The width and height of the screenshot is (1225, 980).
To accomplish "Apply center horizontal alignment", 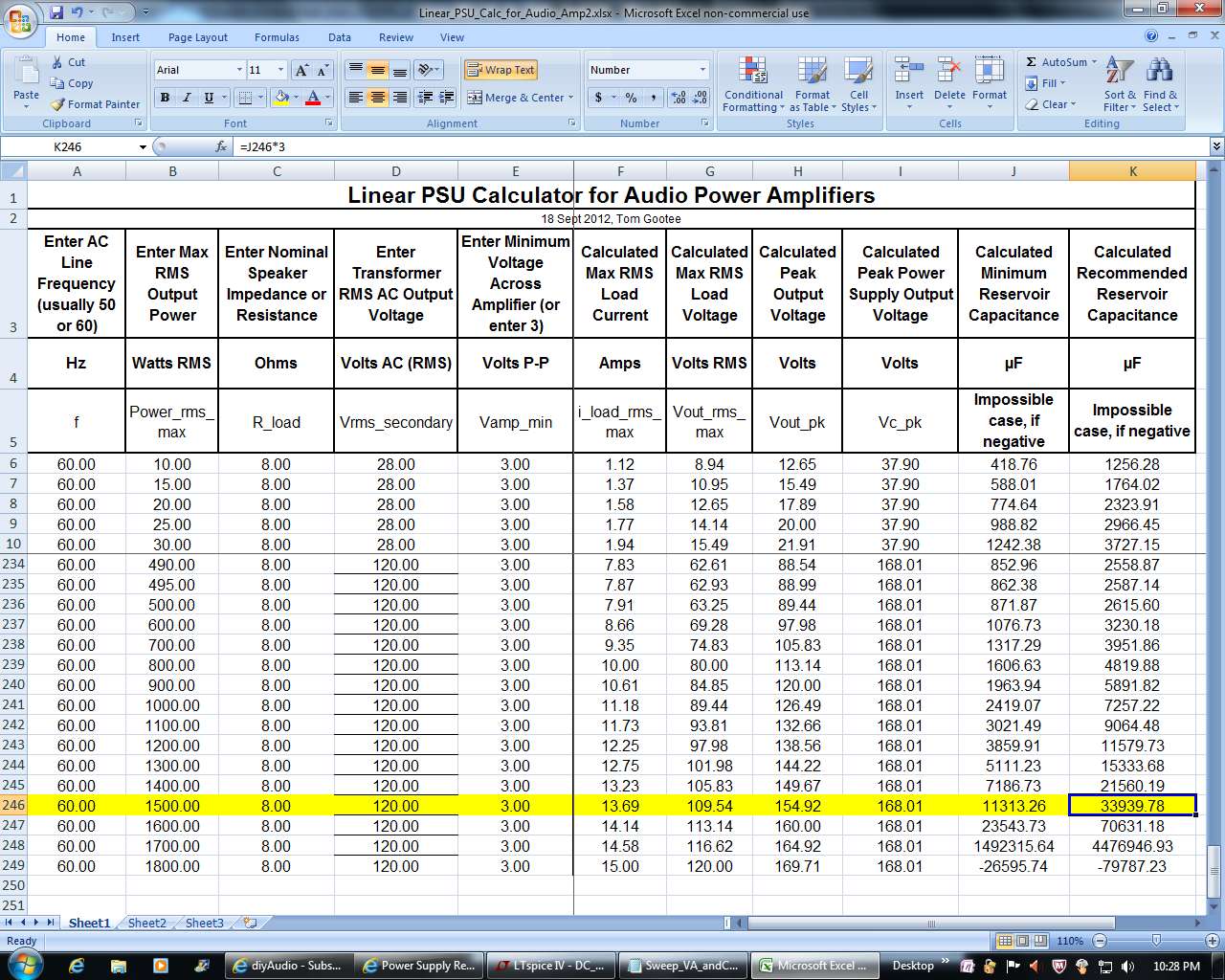I will coord(377,98).
